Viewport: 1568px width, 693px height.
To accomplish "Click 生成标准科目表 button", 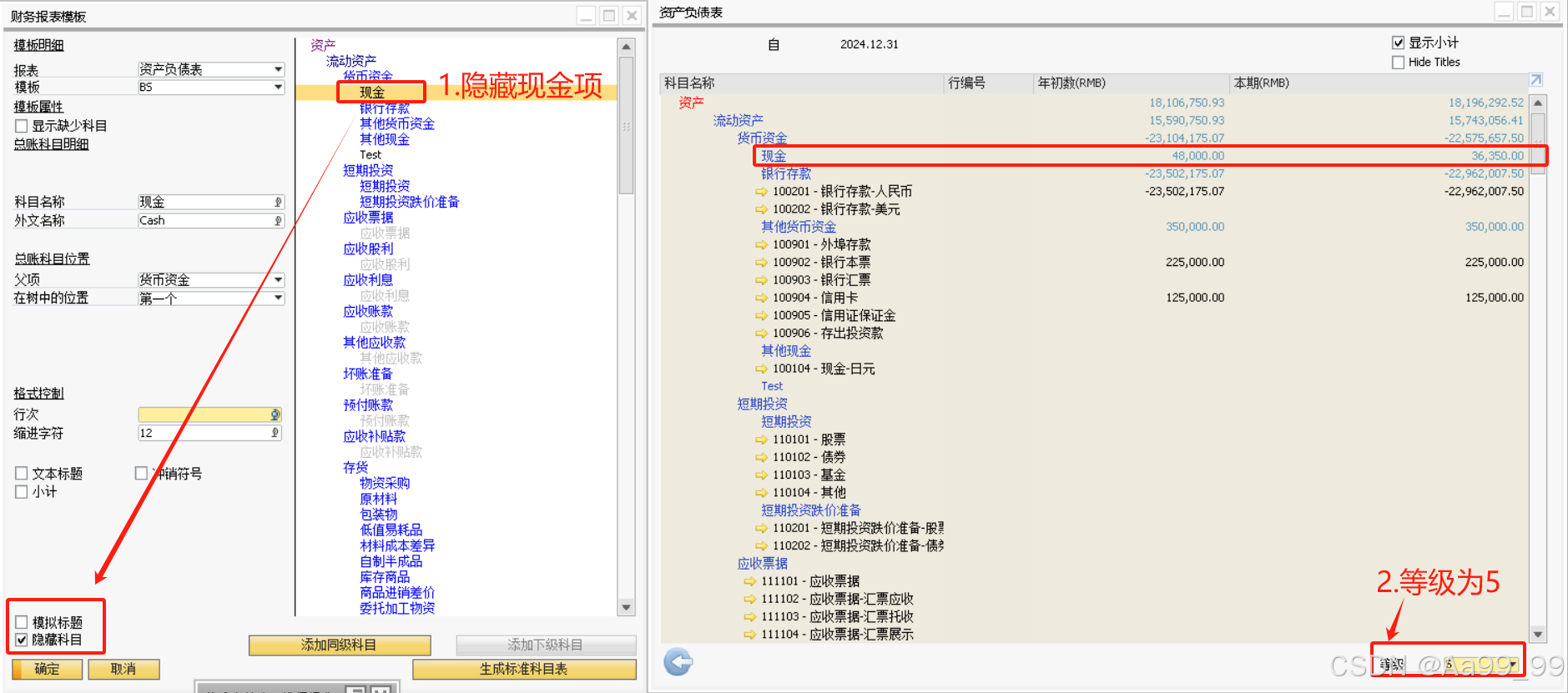I will pyautogui.click(x=524, y=669).
